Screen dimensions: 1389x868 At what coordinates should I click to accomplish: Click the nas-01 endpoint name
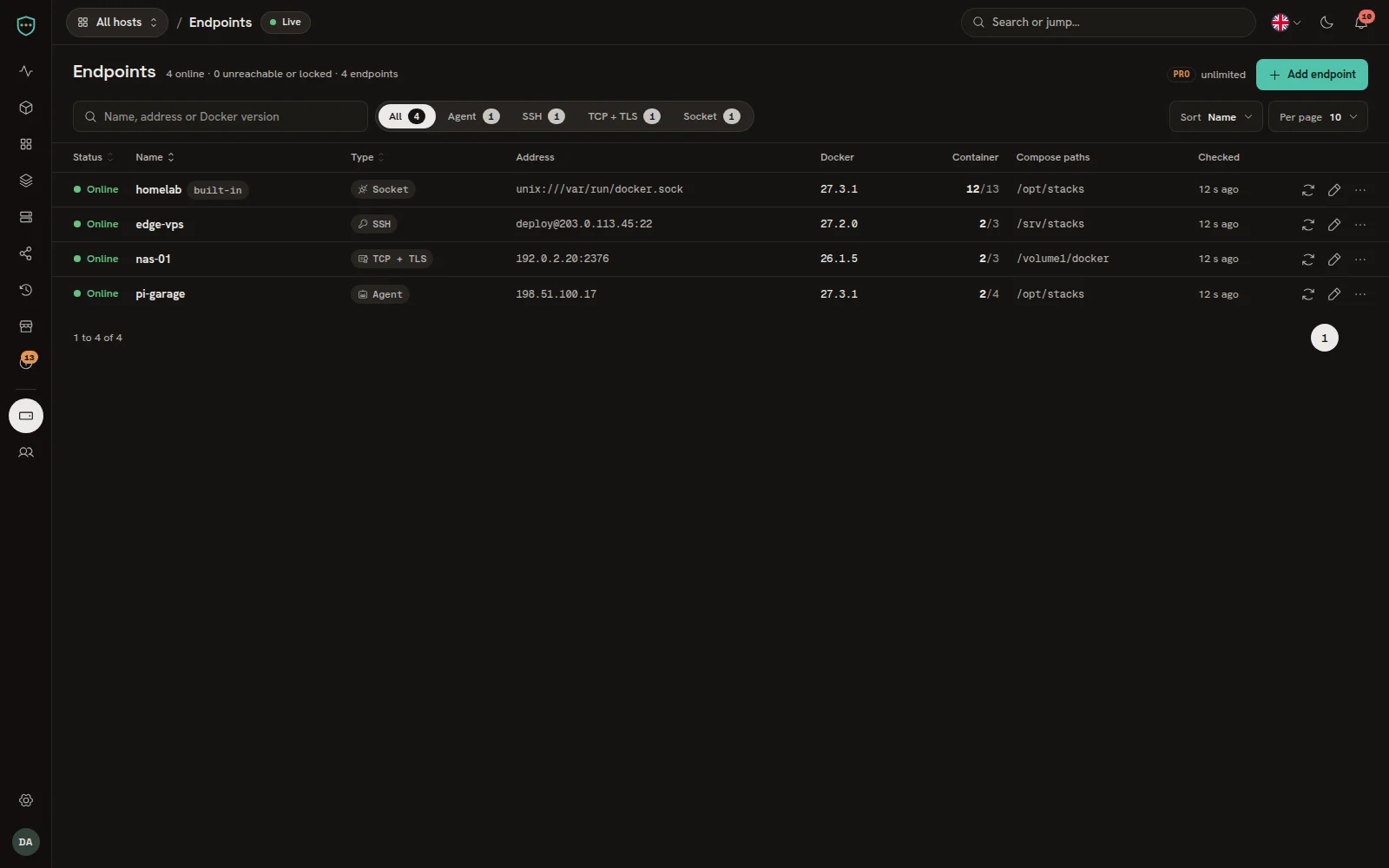tap(153, 259)
